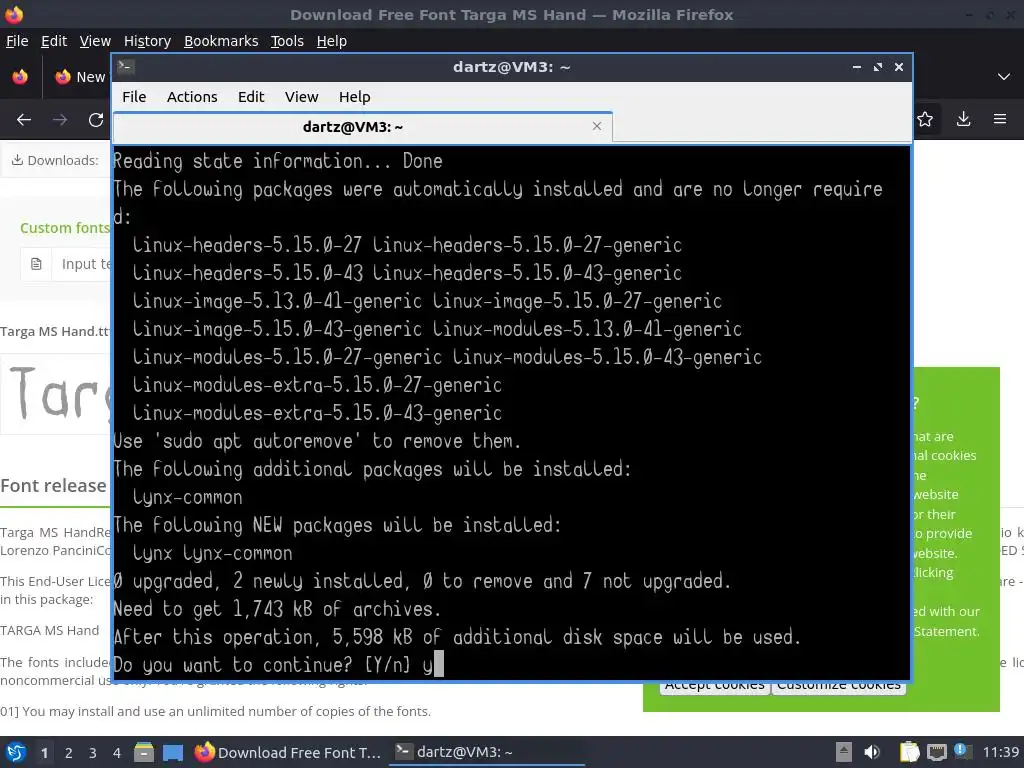Switch to workspace 4
Screen dimensions: 1024x768
tap(117, 753)
